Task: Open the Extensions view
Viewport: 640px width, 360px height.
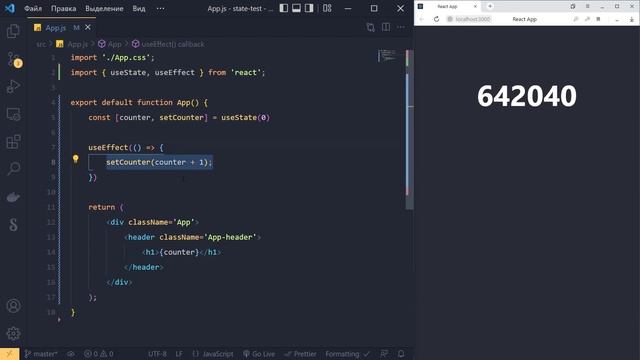Action: click(13, 142)
